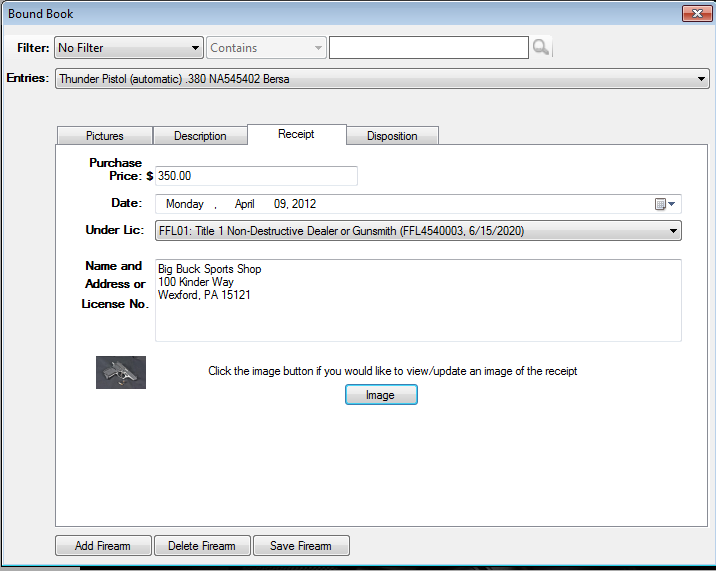Click the Purchase Price field
716x571 pixels.
[x=256, y=176]
